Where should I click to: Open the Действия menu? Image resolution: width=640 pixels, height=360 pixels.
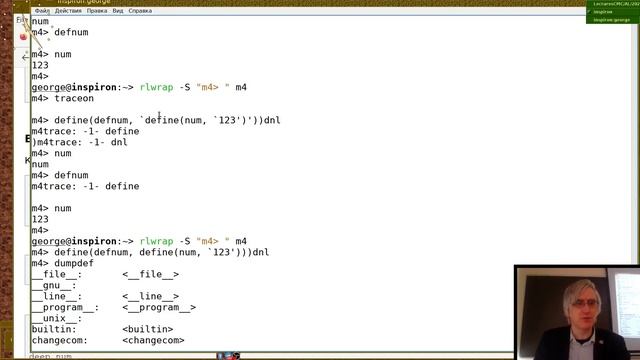(68, 11)
